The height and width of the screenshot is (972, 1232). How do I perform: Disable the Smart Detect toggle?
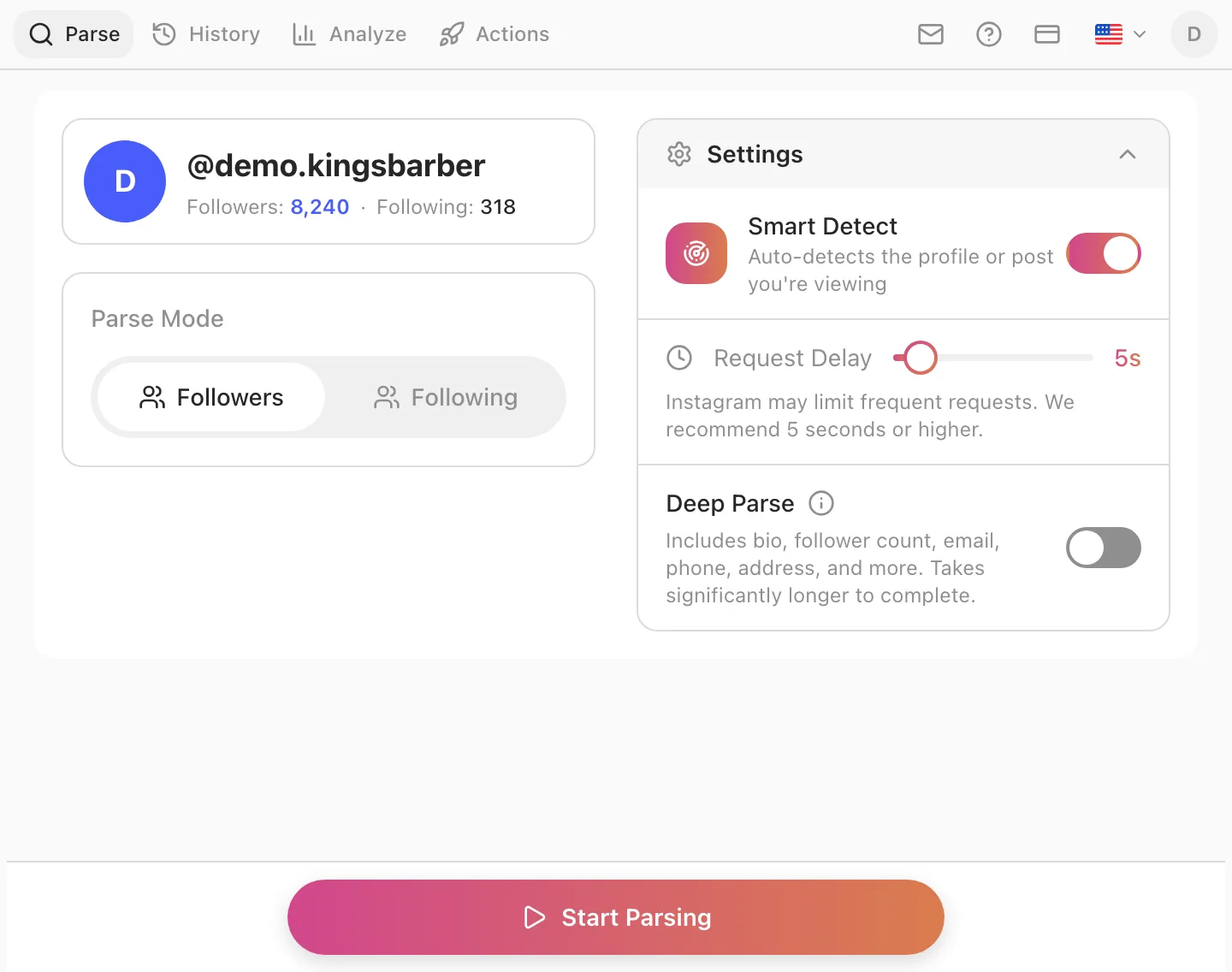[x=1104, y=253]
